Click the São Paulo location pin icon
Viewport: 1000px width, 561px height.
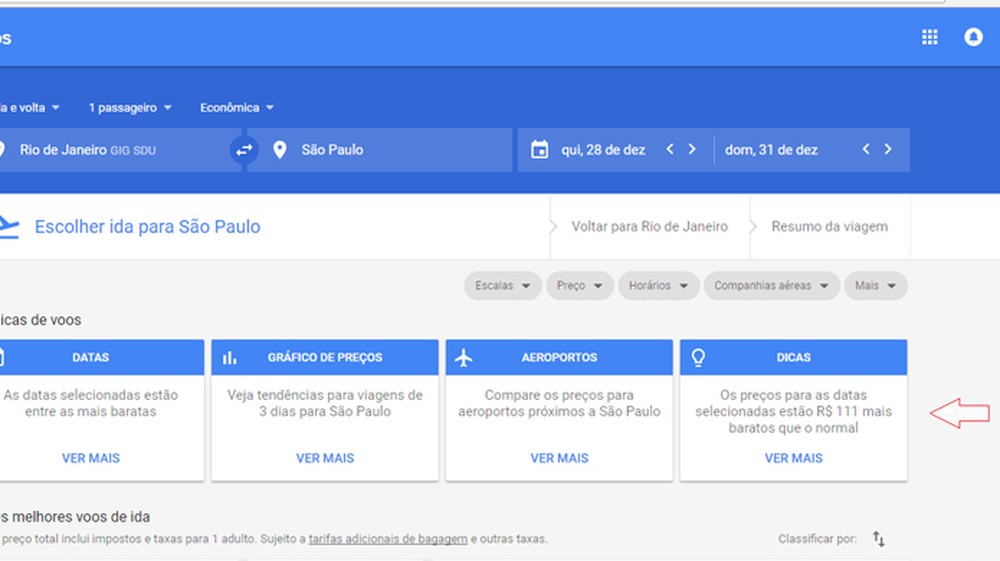[279, 150]
